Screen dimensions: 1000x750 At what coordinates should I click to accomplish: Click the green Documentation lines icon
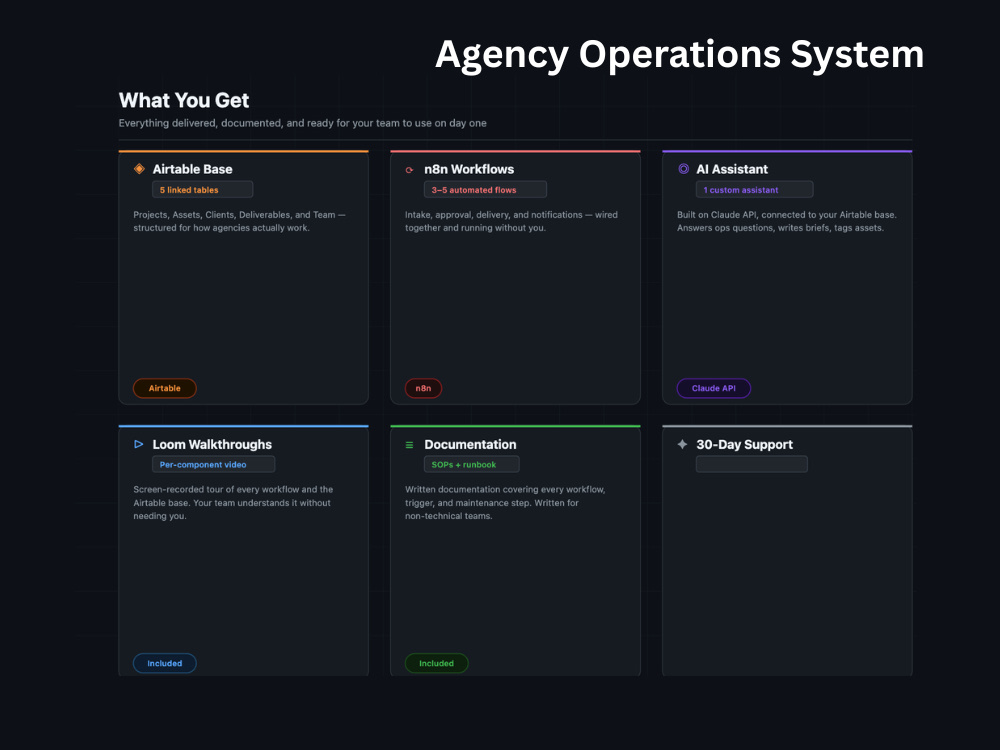(409, 445)
